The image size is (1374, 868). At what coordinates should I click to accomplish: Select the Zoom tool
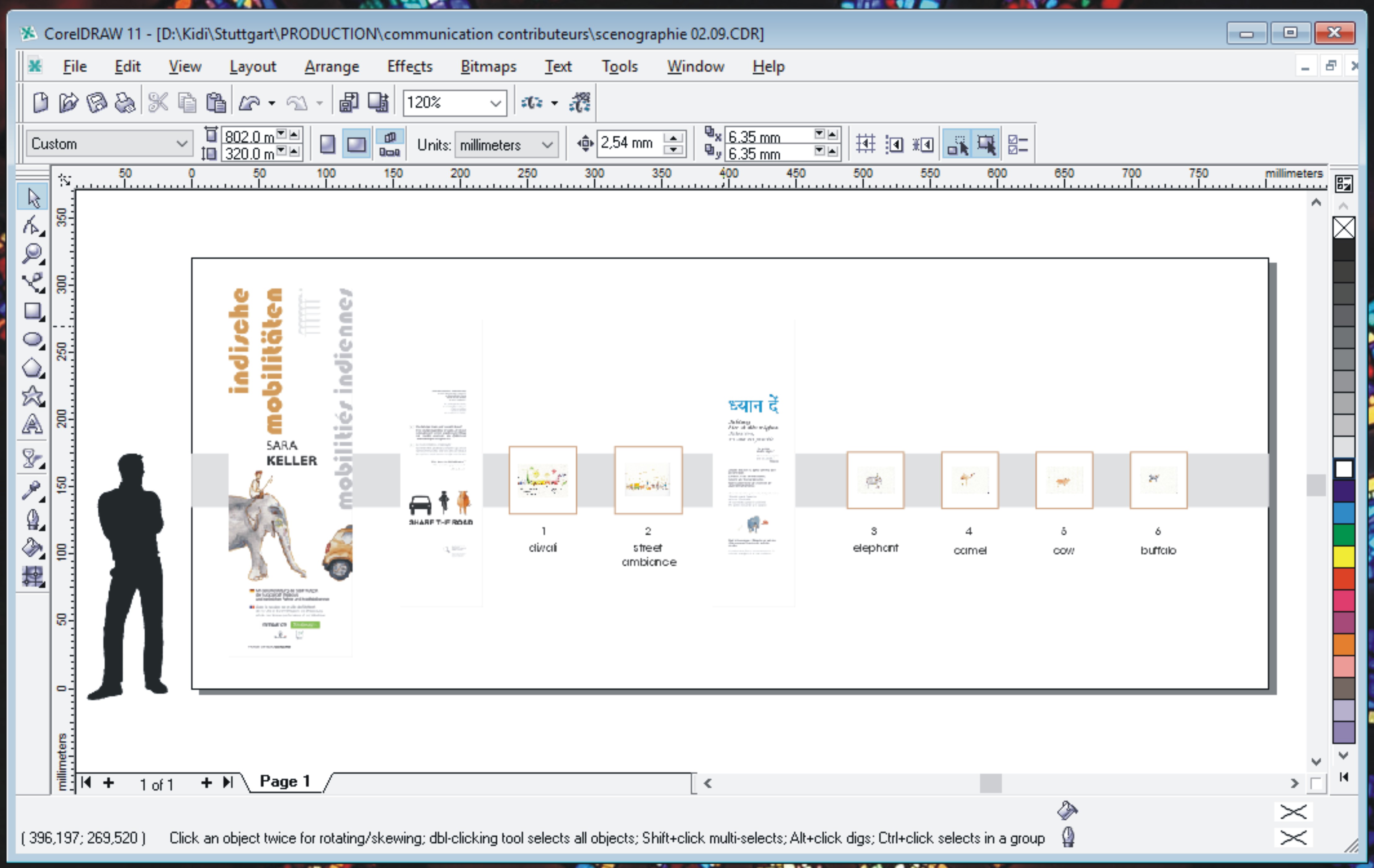[x=33, y=254]
